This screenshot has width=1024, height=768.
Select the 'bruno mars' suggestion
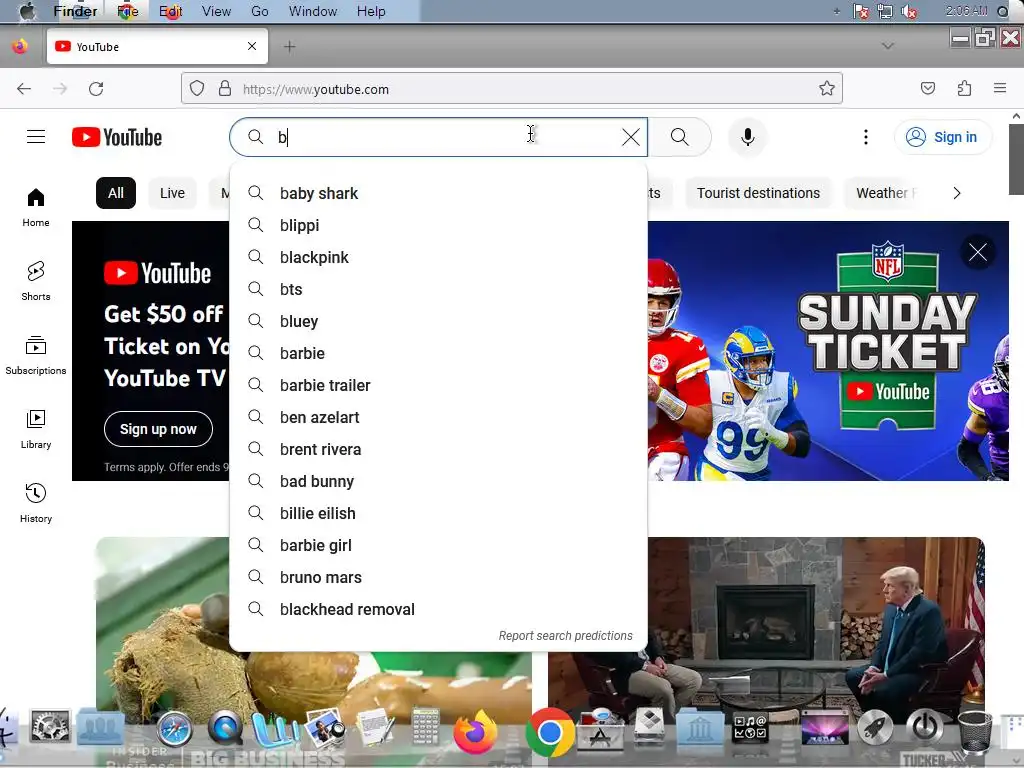coord(438,577)
